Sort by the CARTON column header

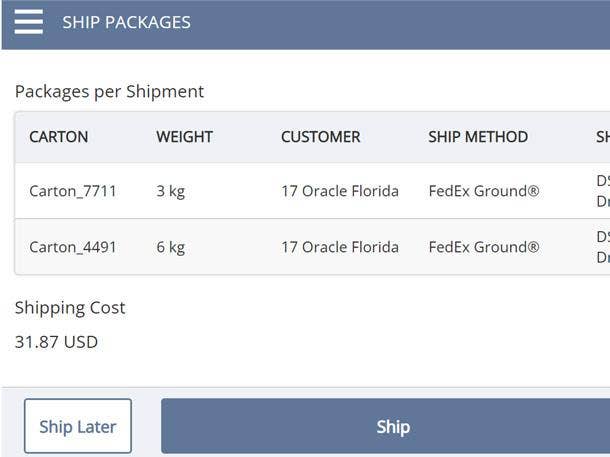click(59, 137)
